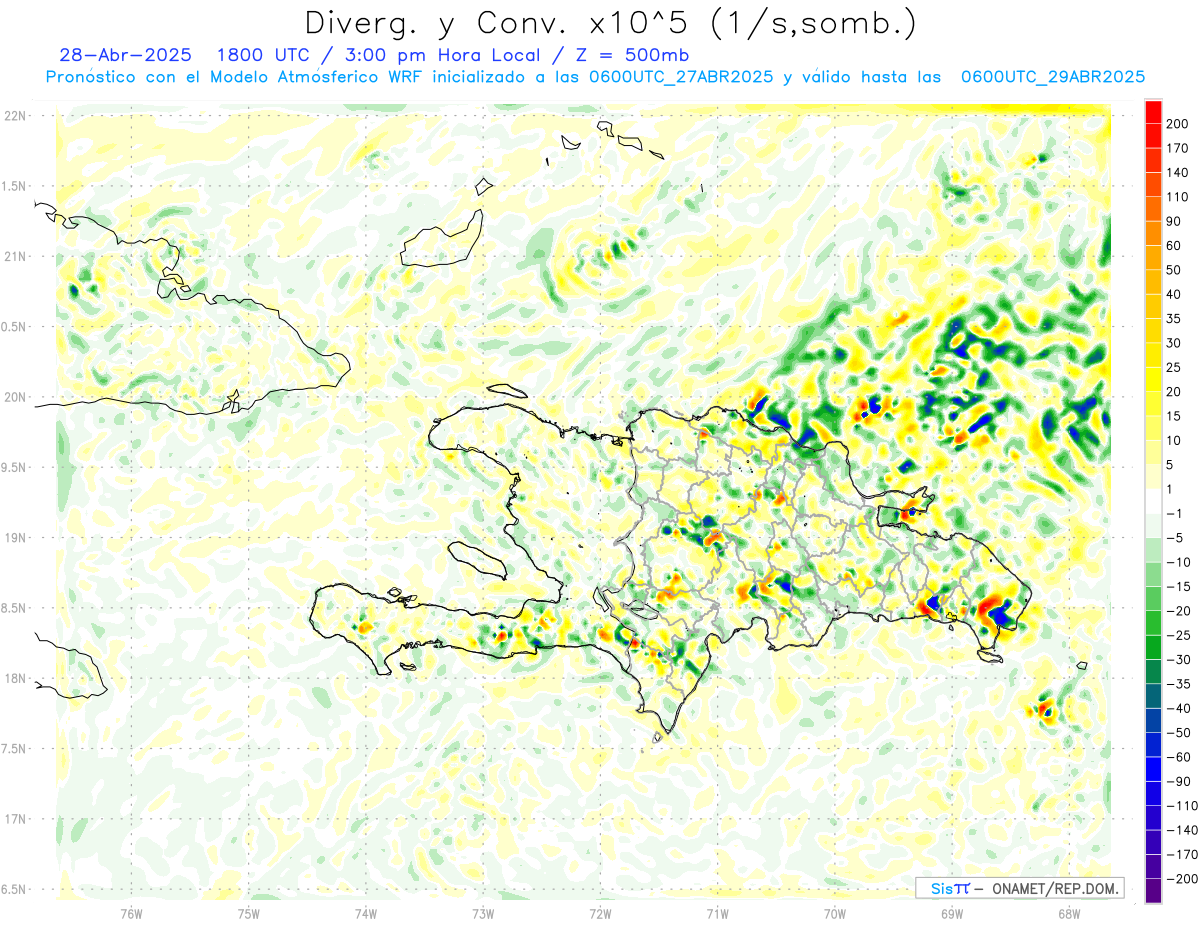Click the "75W" longitude label
This screenshot has height=927, width=1200.
pyautogui.click(x=248, y=913)
